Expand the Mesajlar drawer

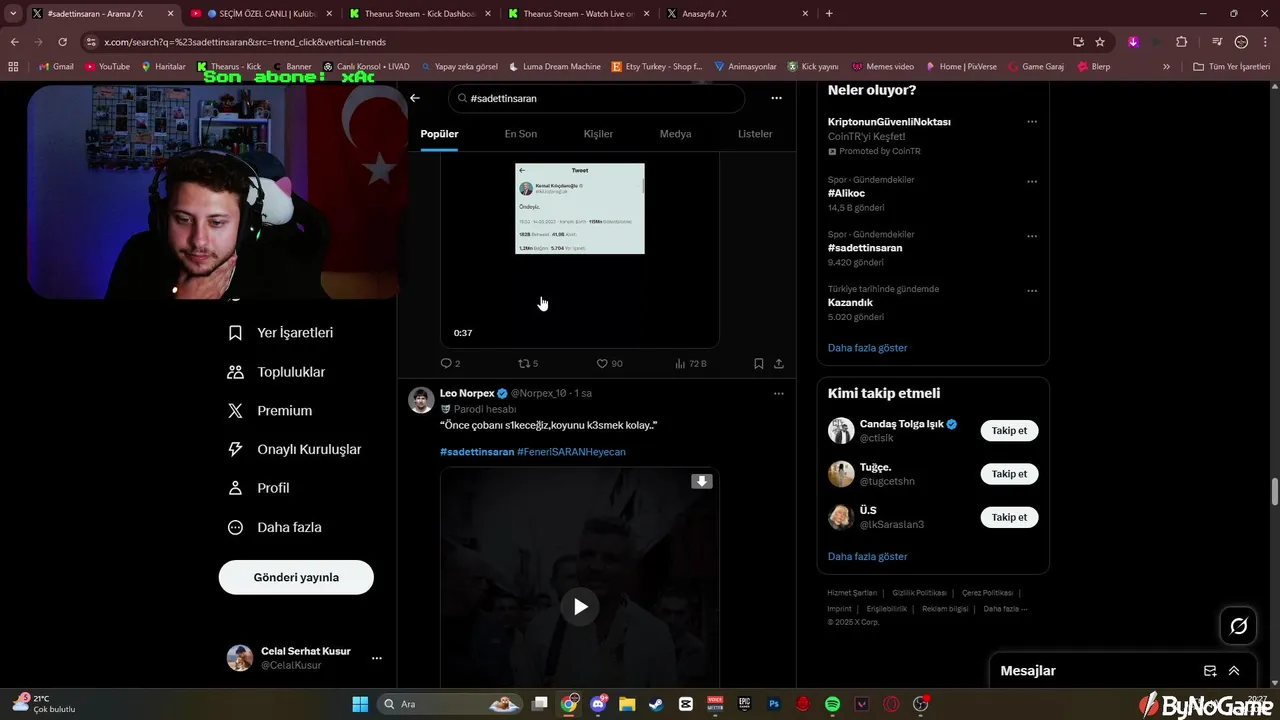[1234, 671]
